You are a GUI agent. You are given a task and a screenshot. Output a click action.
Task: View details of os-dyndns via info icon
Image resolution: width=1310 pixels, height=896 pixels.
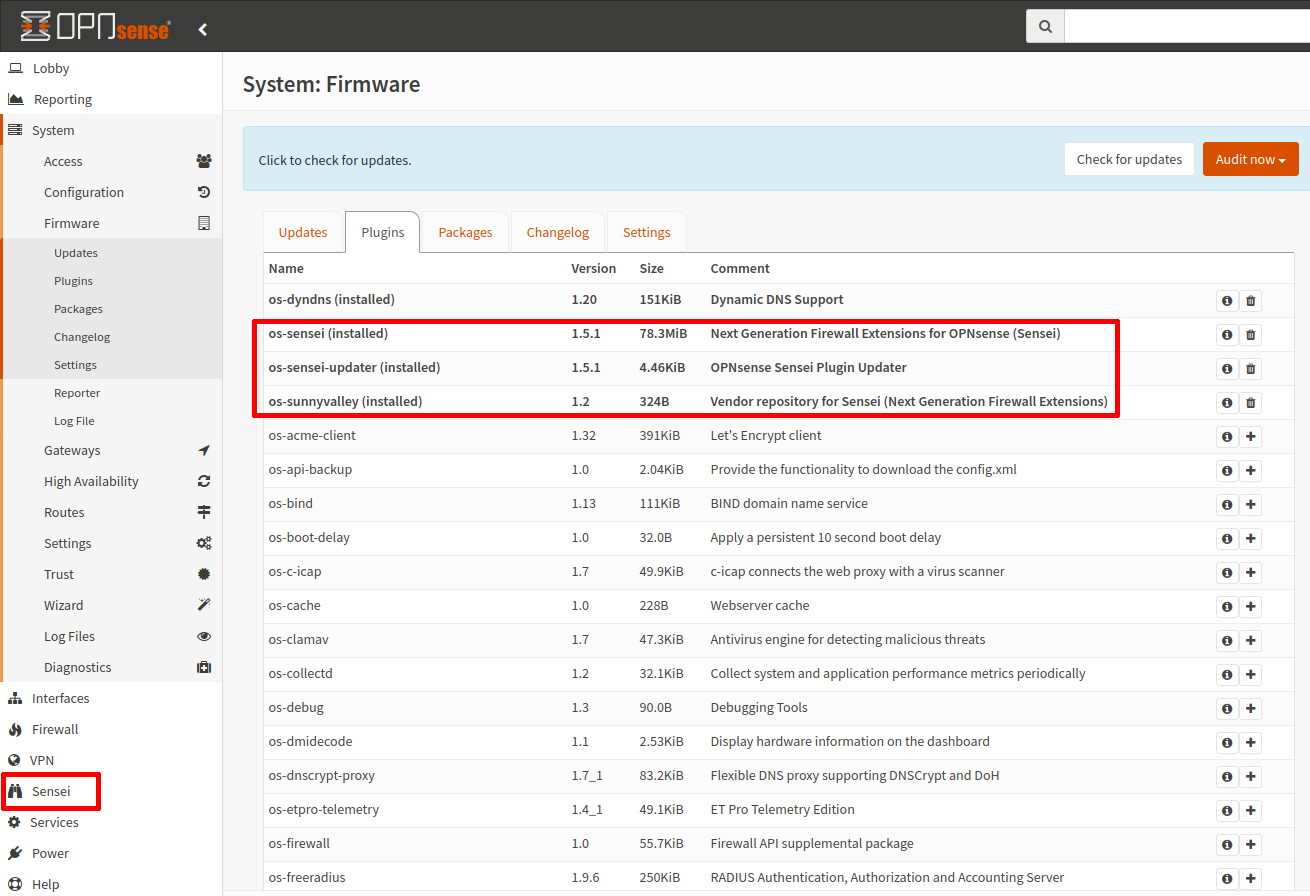tap(1227, 300)
